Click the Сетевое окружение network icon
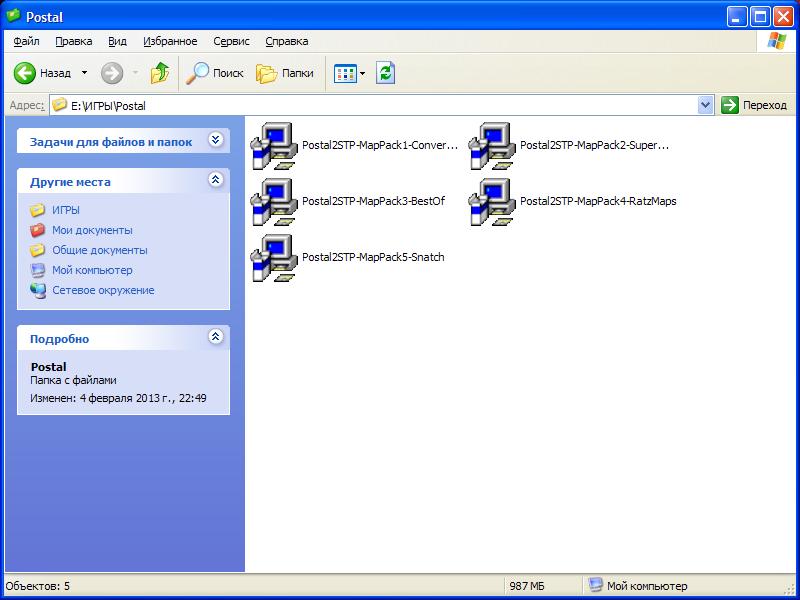The height and width of the screenshot is (600, 800). (x=37, y=290)
